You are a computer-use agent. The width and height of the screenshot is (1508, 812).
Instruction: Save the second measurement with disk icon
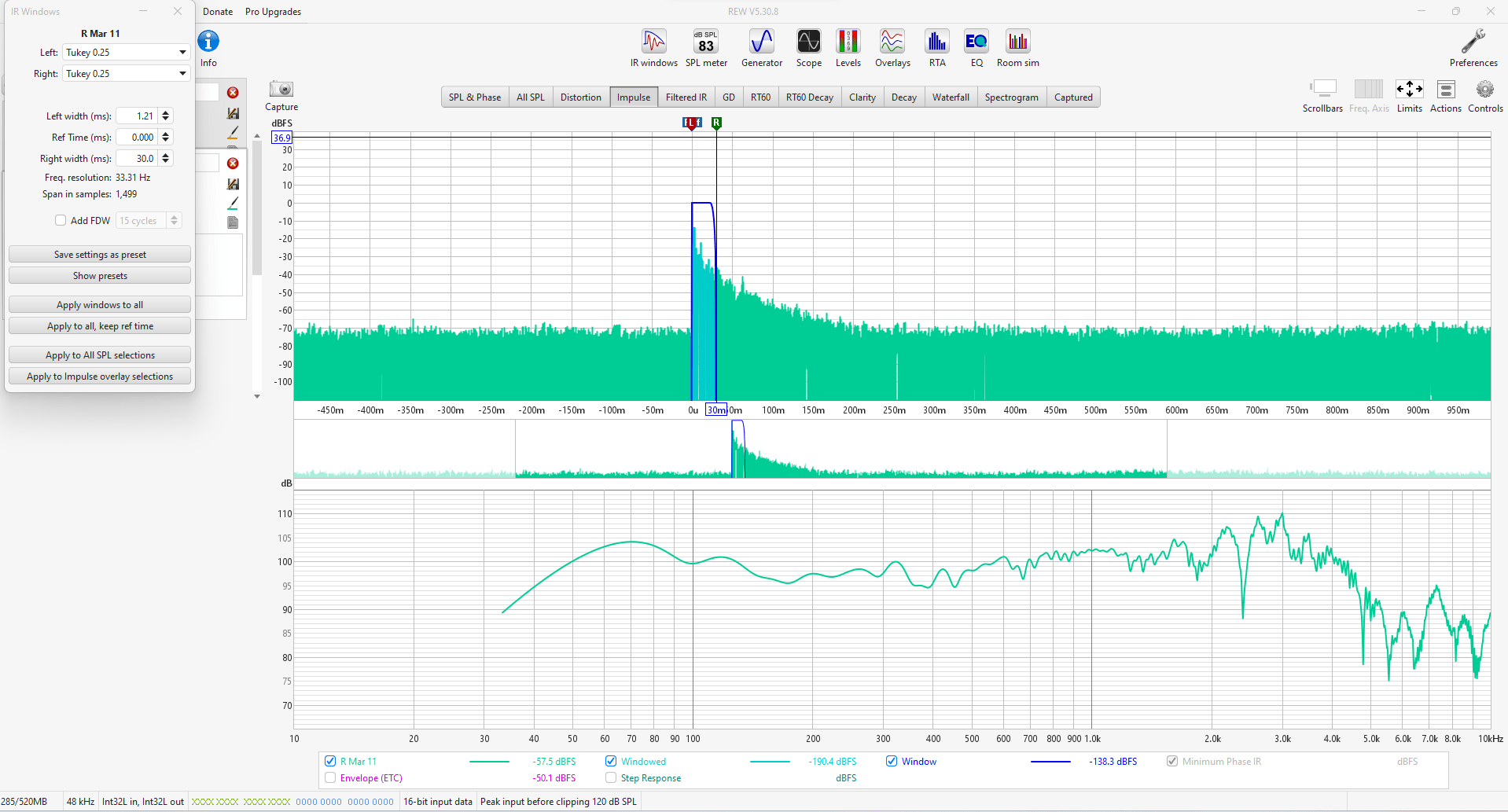click(x=233, y=184)
